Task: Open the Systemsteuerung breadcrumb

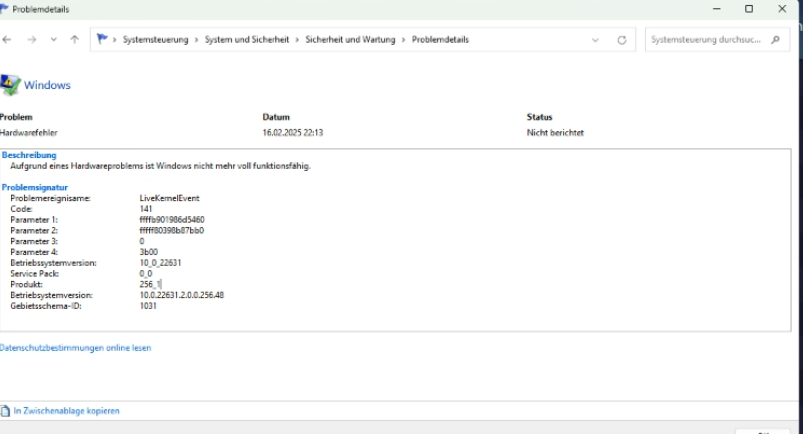Action: click(x=155, y=39)
